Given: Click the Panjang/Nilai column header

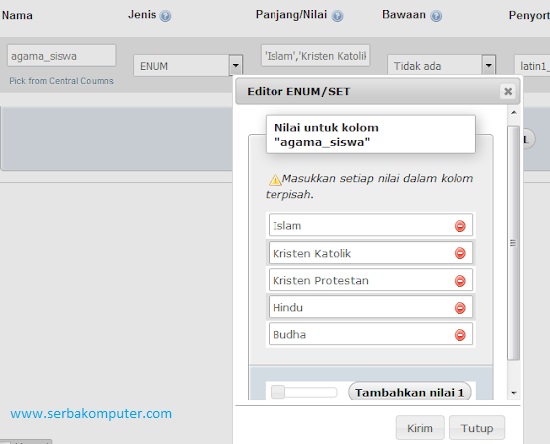Looking at the screenshot, I should [x=291, y=15].
